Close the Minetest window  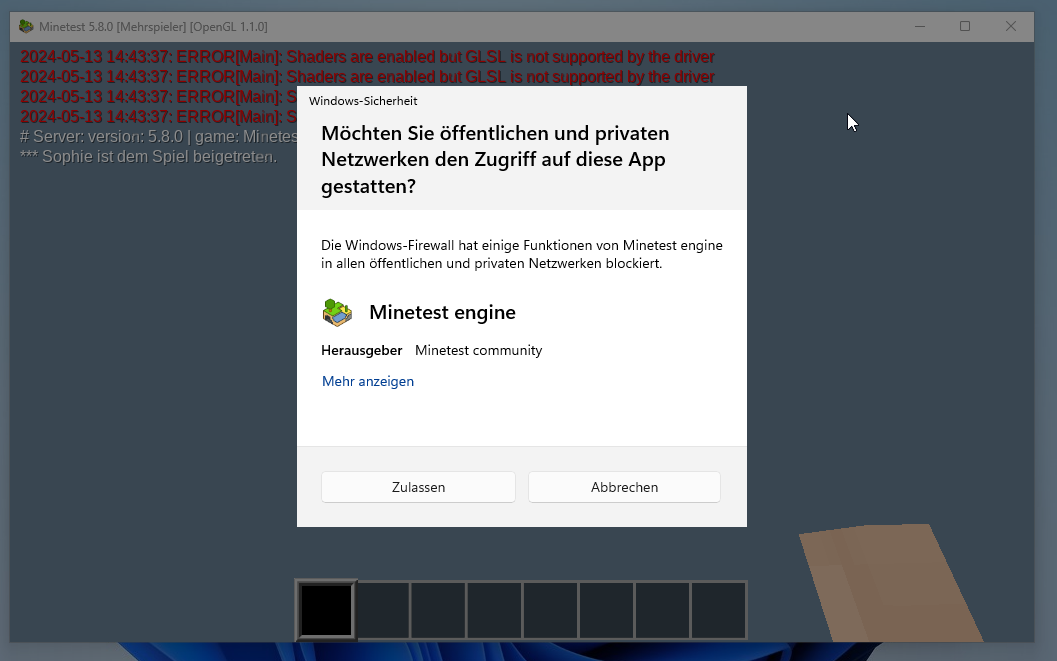tap(1010, 26)
